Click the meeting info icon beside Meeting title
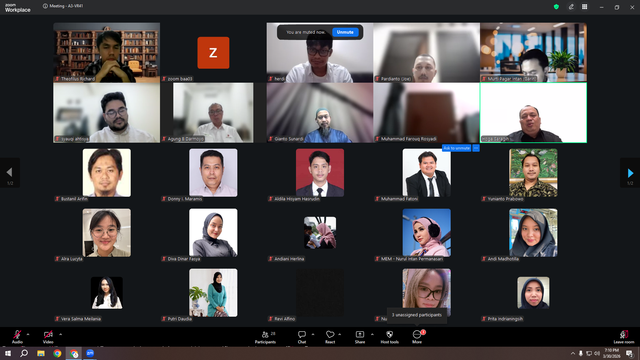 pos(45,6)
